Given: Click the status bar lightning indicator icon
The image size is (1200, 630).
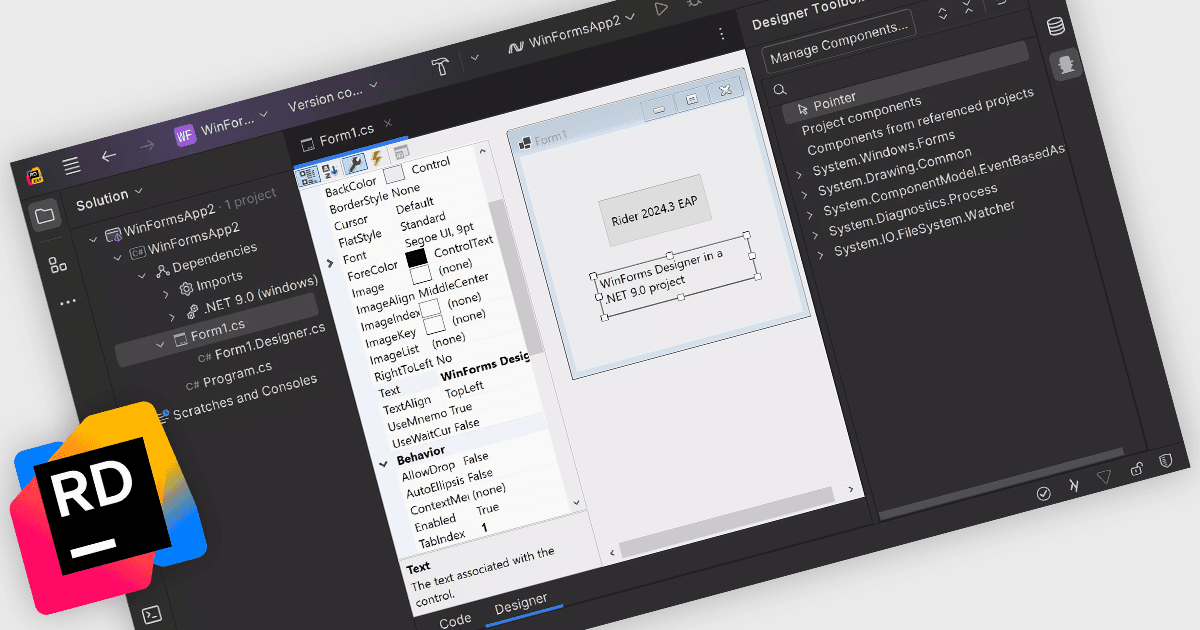Looking at the screenshot, I should [x=1074, y=486].
